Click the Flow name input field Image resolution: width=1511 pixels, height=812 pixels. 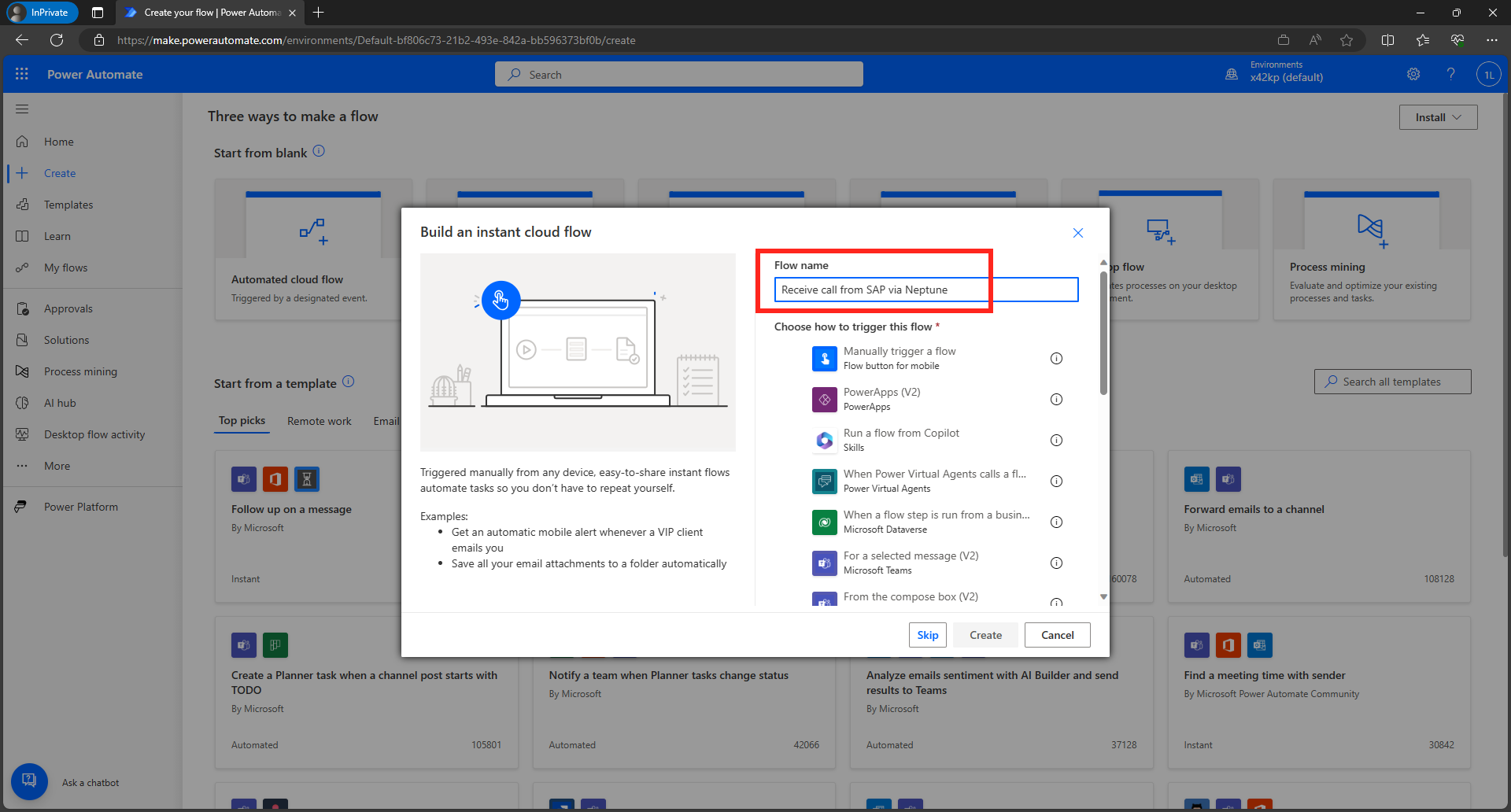[925, 290]
